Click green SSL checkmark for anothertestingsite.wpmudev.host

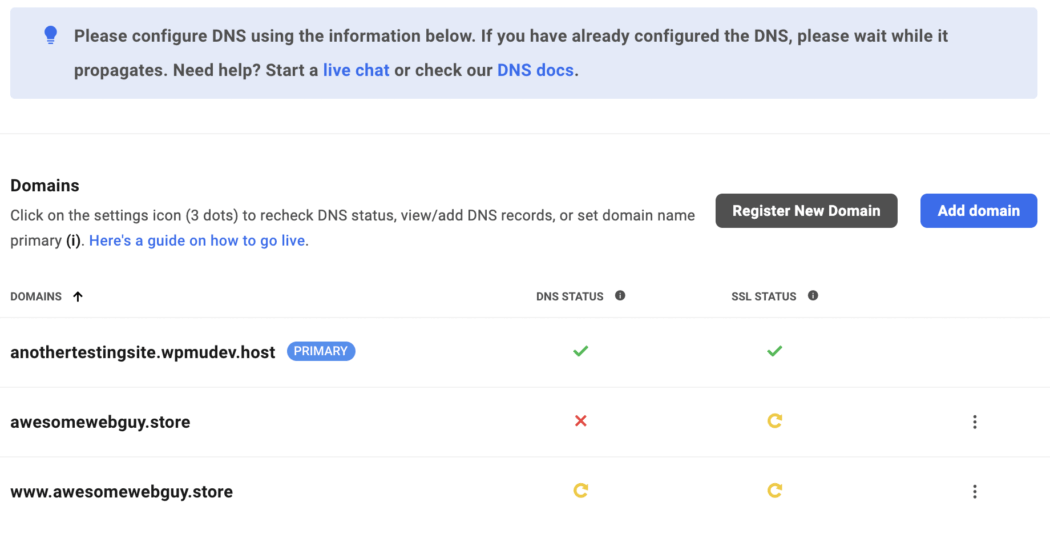pos(774,351)
